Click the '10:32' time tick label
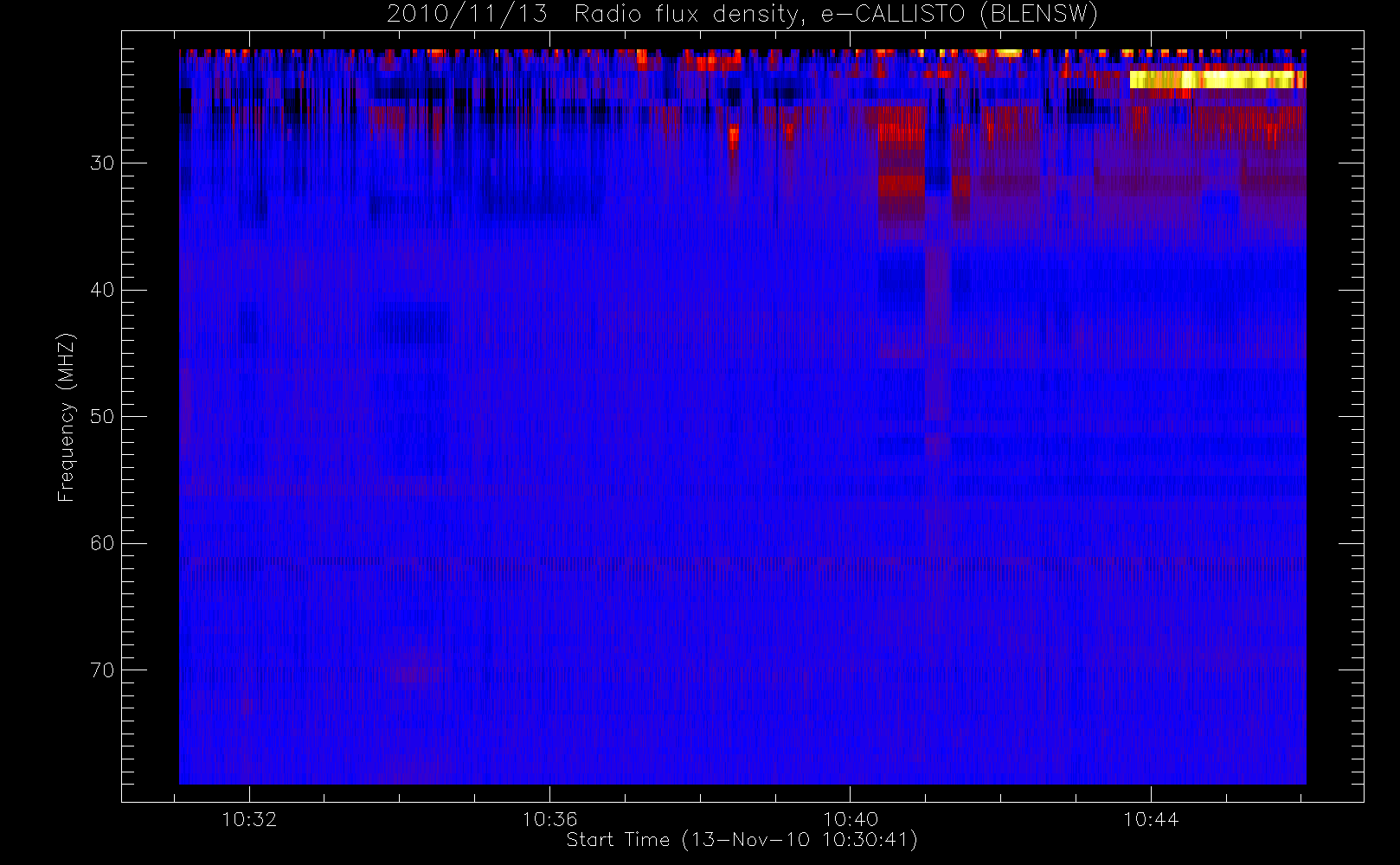Image resolution: width=1400 pixels, height=865 pixels. coord(249,819)
